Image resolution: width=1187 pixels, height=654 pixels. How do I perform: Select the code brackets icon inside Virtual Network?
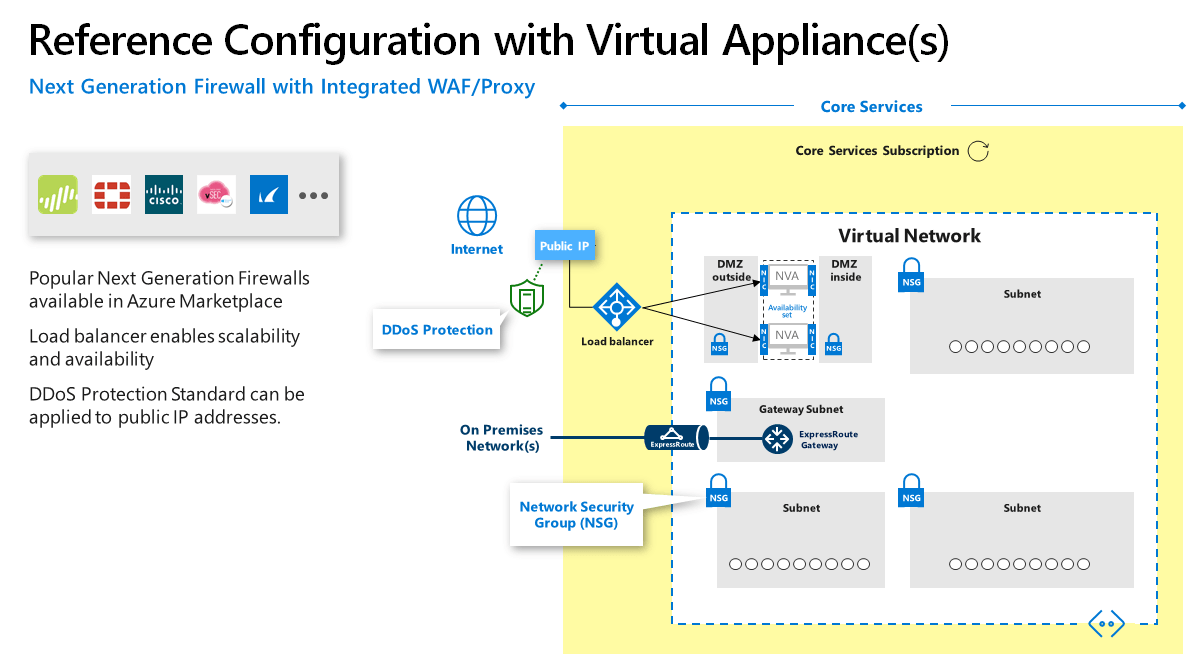1105,623
